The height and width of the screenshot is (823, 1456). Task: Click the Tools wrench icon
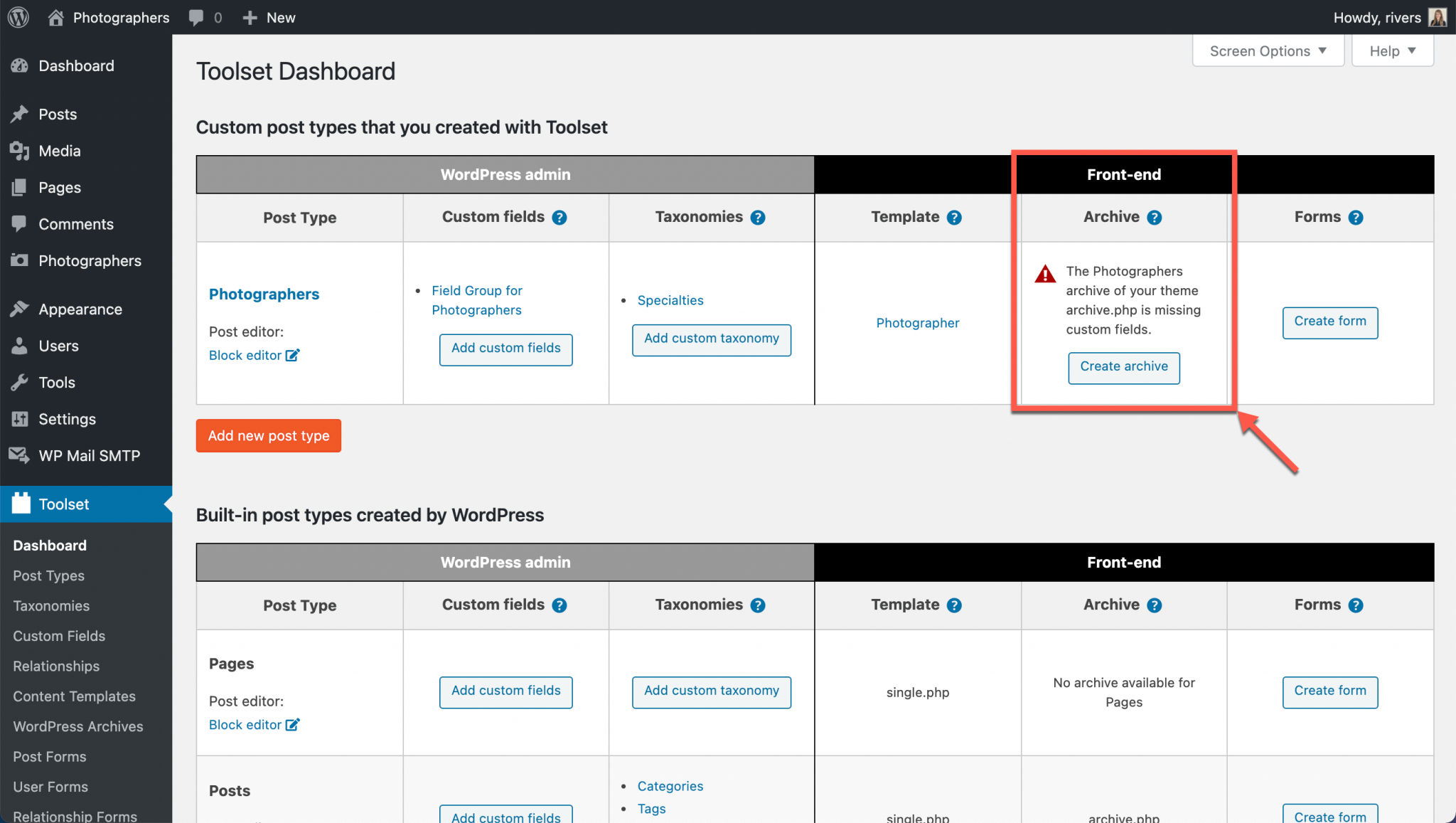(20, 383)
